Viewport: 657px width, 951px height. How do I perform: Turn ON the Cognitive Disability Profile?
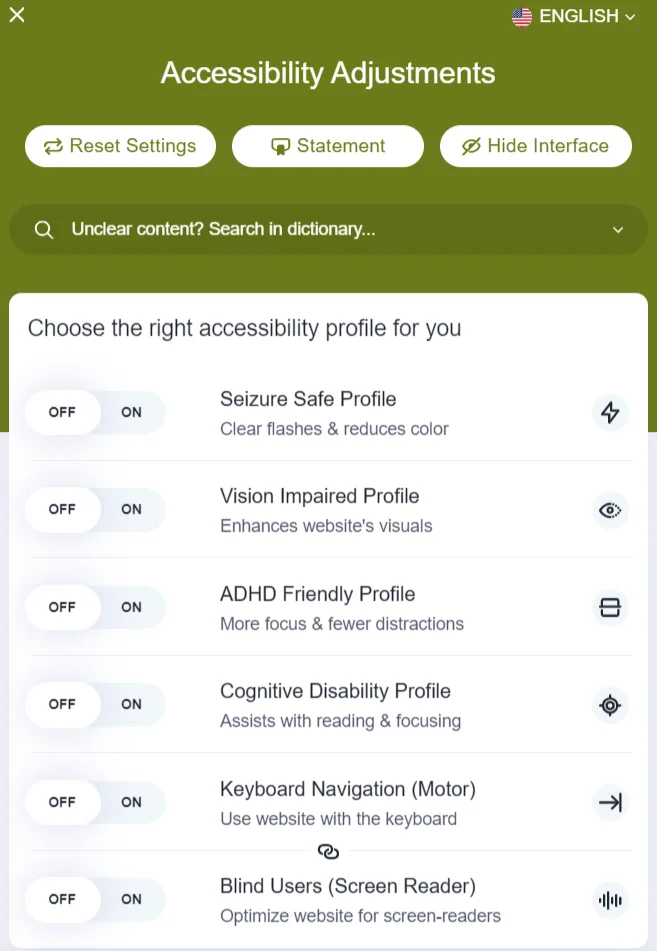click(x=131, y=704)
